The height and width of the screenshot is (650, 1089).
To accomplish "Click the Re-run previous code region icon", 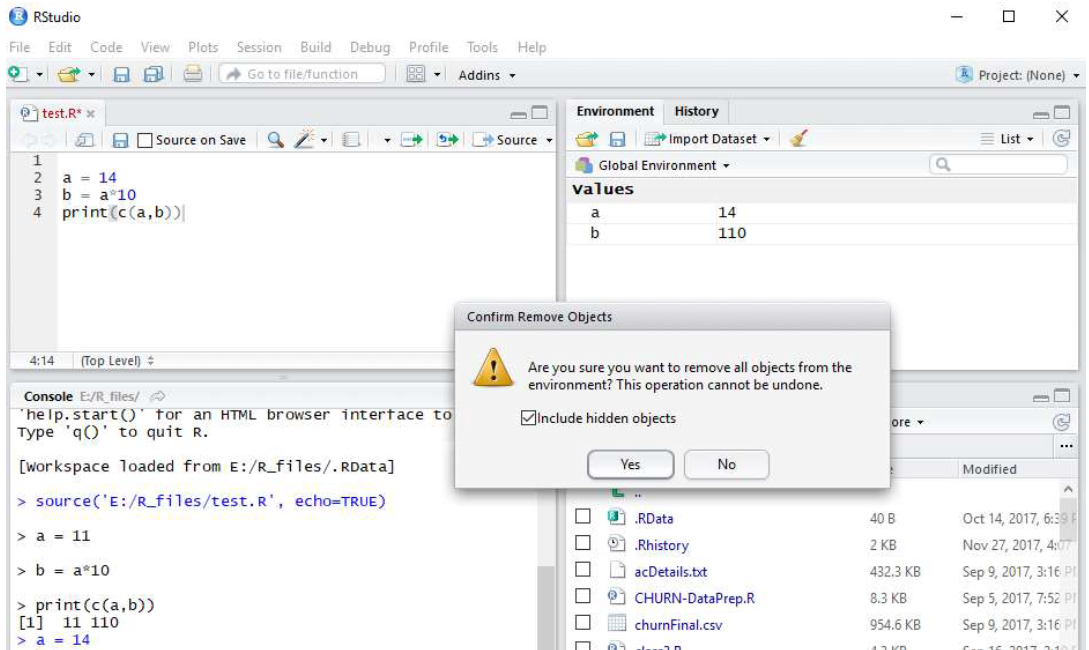I will point(446,140).
